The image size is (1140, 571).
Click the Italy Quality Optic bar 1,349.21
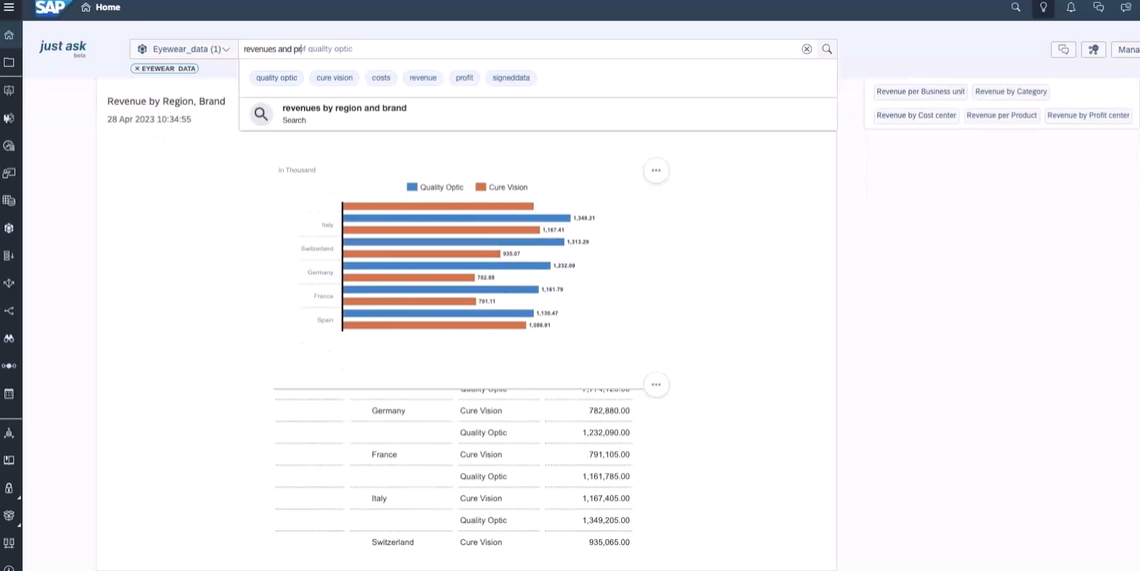[x=457, y=218]
